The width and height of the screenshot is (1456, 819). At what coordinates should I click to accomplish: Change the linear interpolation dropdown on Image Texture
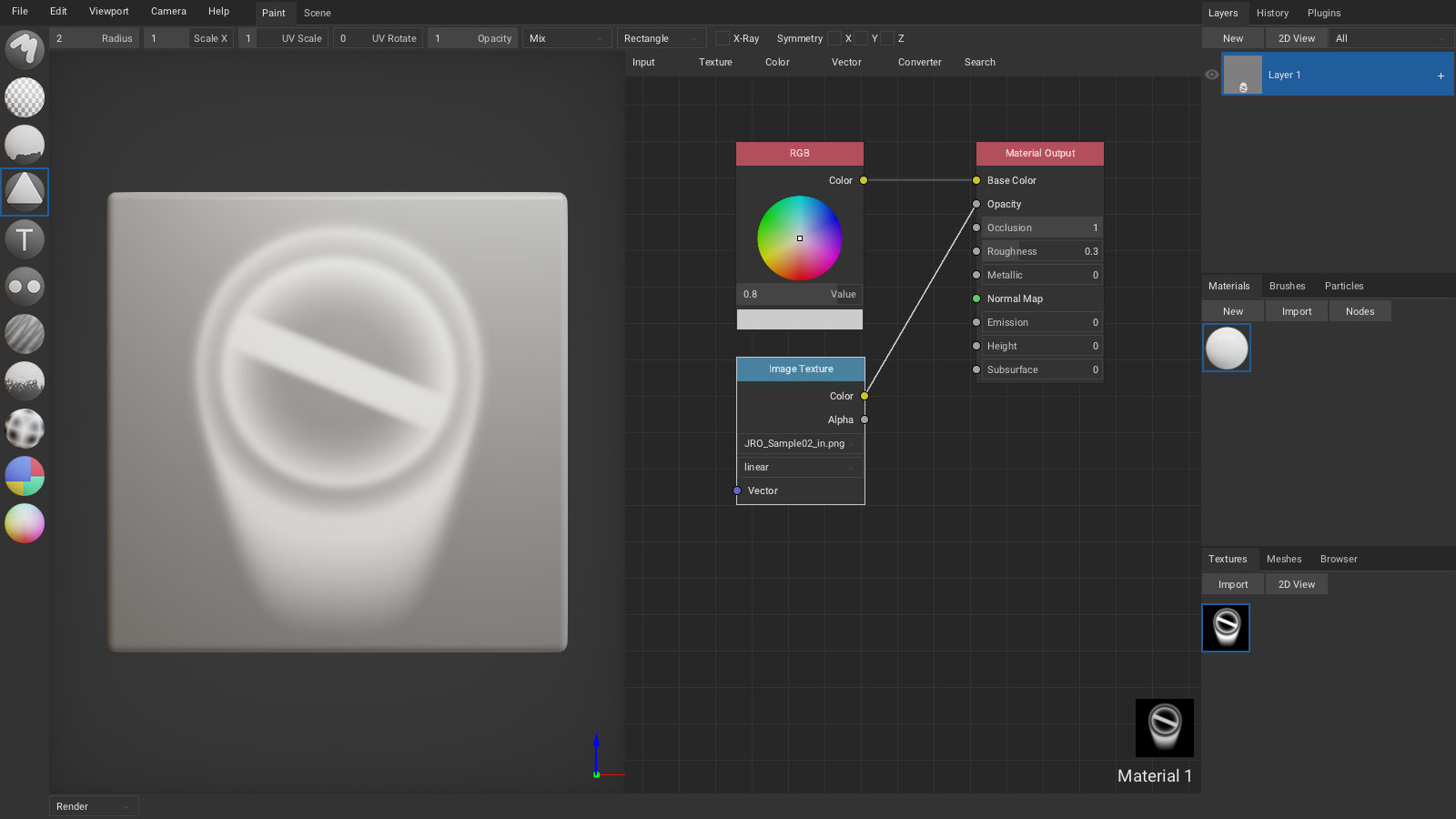799,467
